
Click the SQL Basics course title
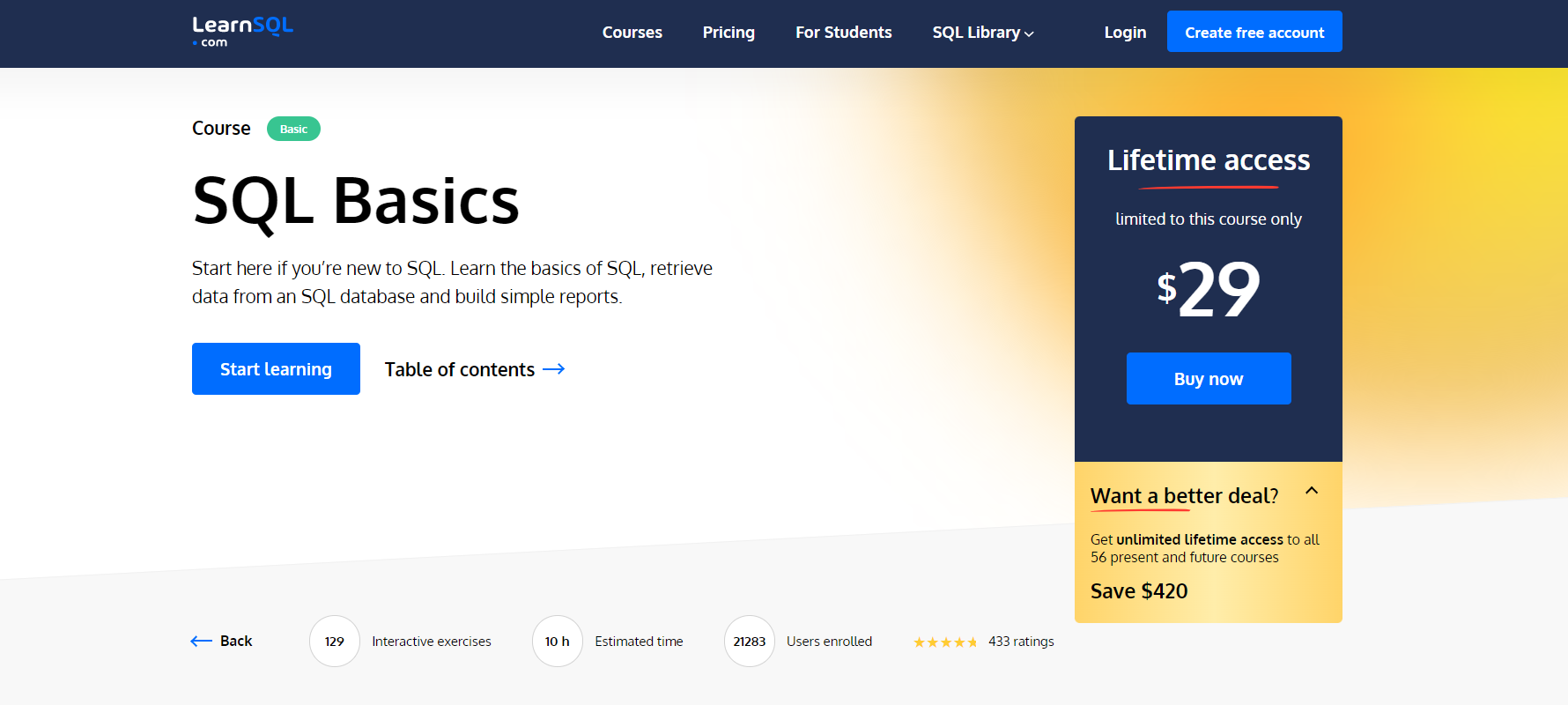click(356, 202)
